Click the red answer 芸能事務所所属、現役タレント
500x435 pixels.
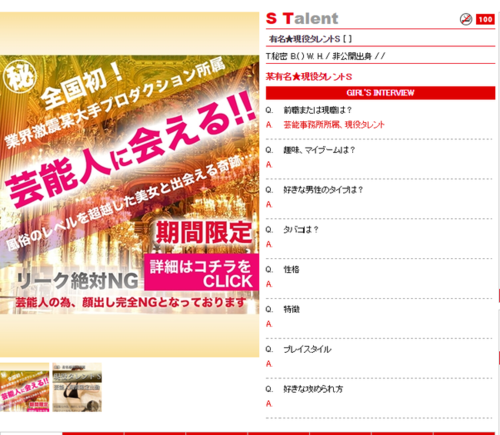(x=334, y=125)
